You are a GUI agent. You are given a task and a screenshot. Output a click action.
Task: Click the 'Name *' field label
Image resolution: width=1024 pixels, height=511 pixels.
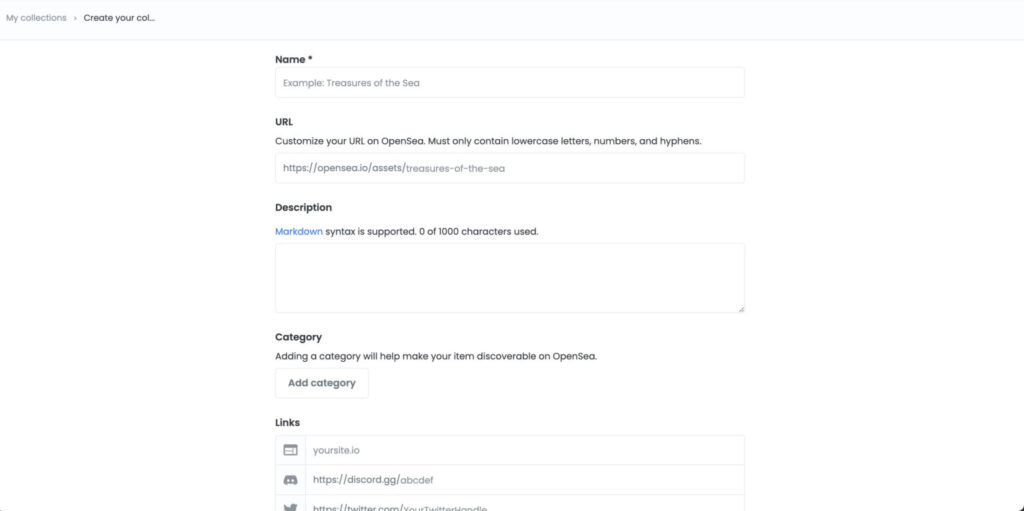[x=294, y=59]
